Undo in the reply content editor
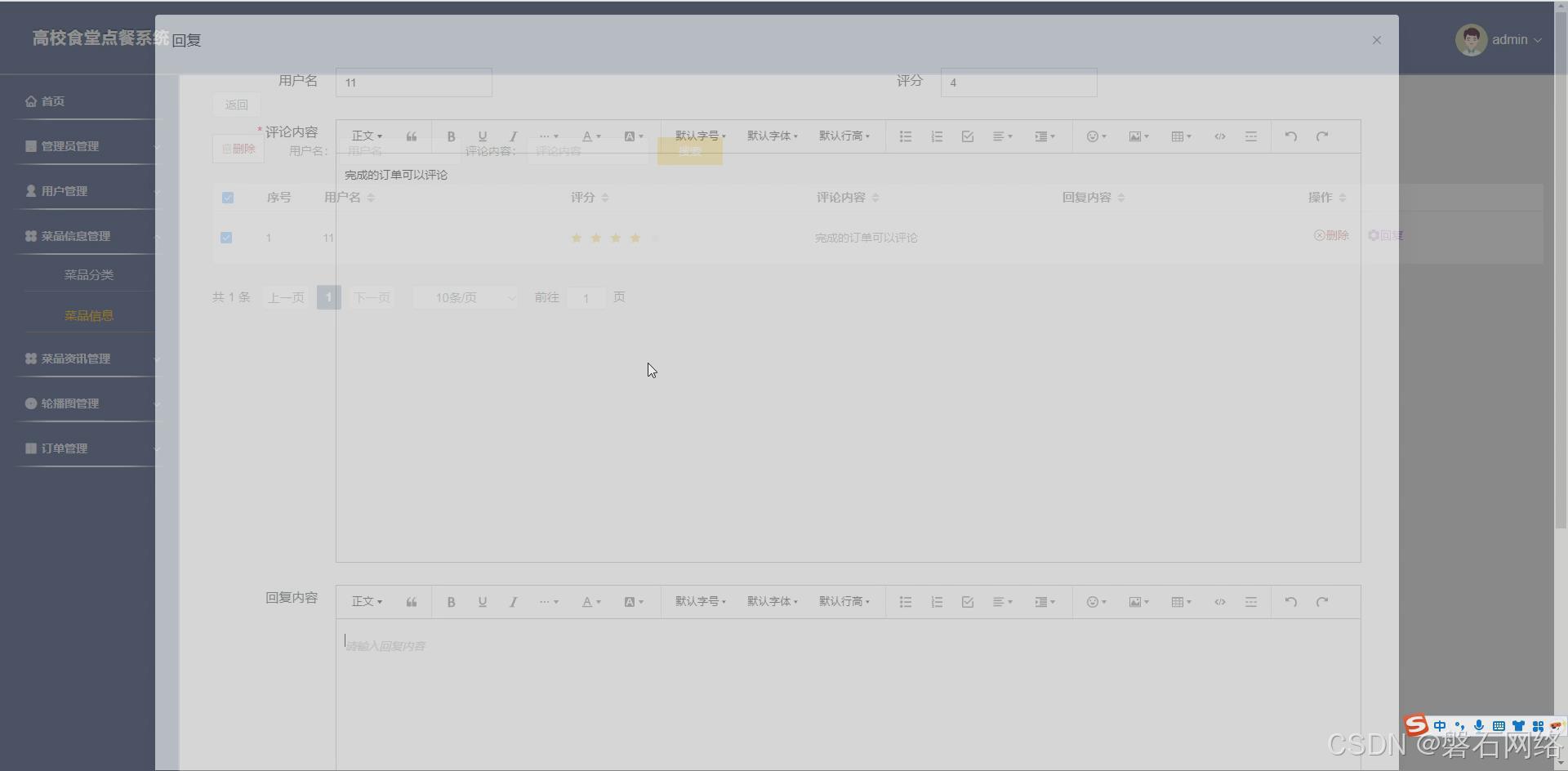The height and width of the screenshot is (771, 1568). coord(1290,602)
